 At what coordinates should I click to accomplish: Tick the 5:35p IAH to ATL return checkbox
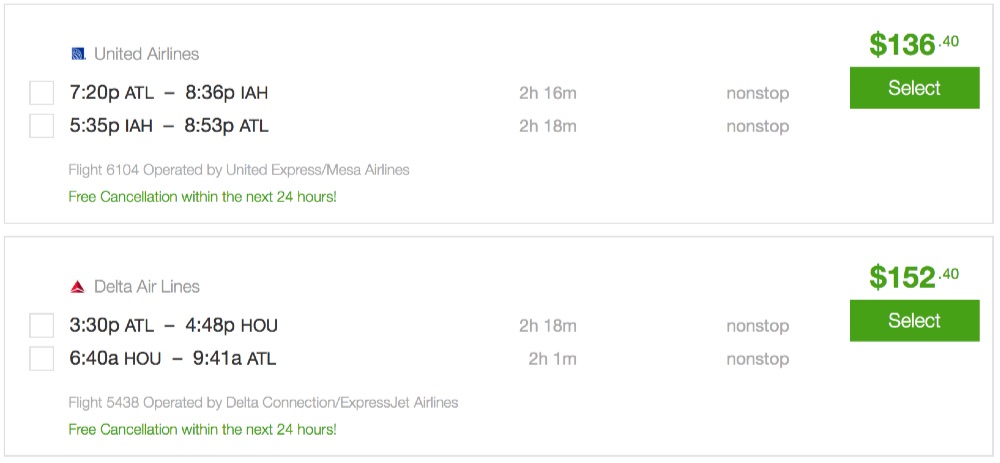point(42,126)
